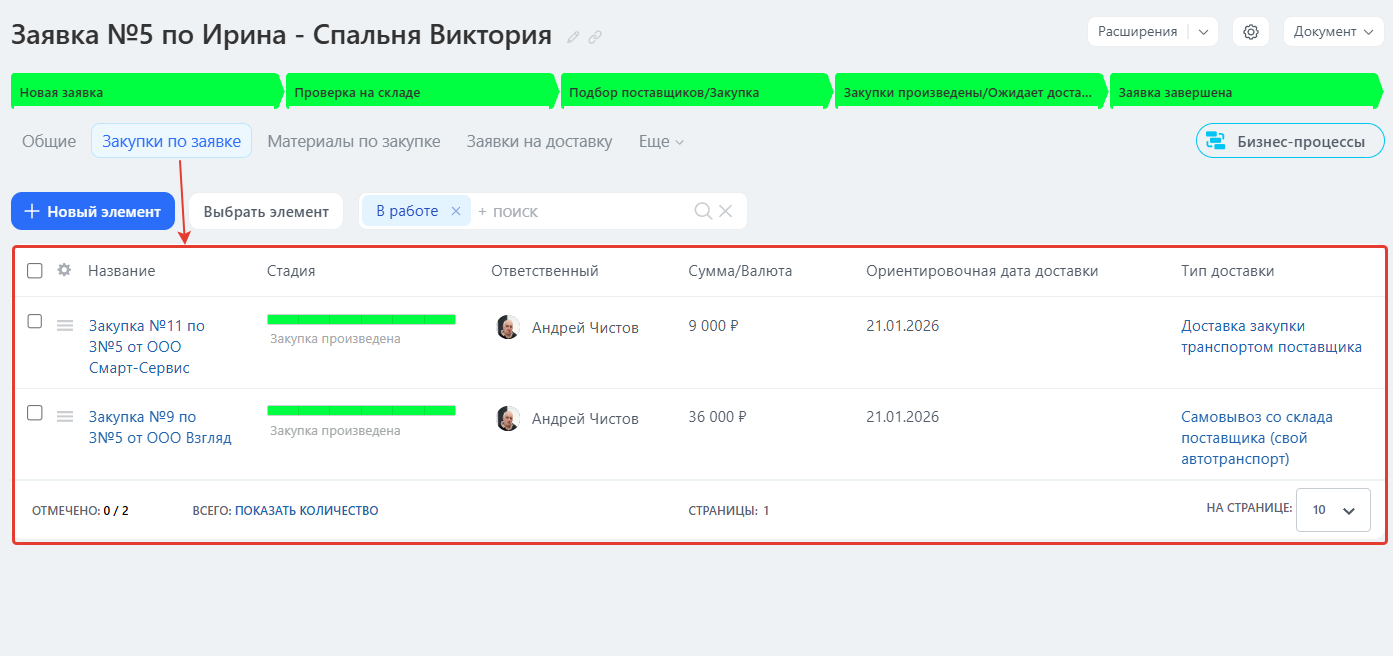Check the Закупка №9 row checkbox
The height and width of the screenshot is (656, 1393).
pos(35,413)
